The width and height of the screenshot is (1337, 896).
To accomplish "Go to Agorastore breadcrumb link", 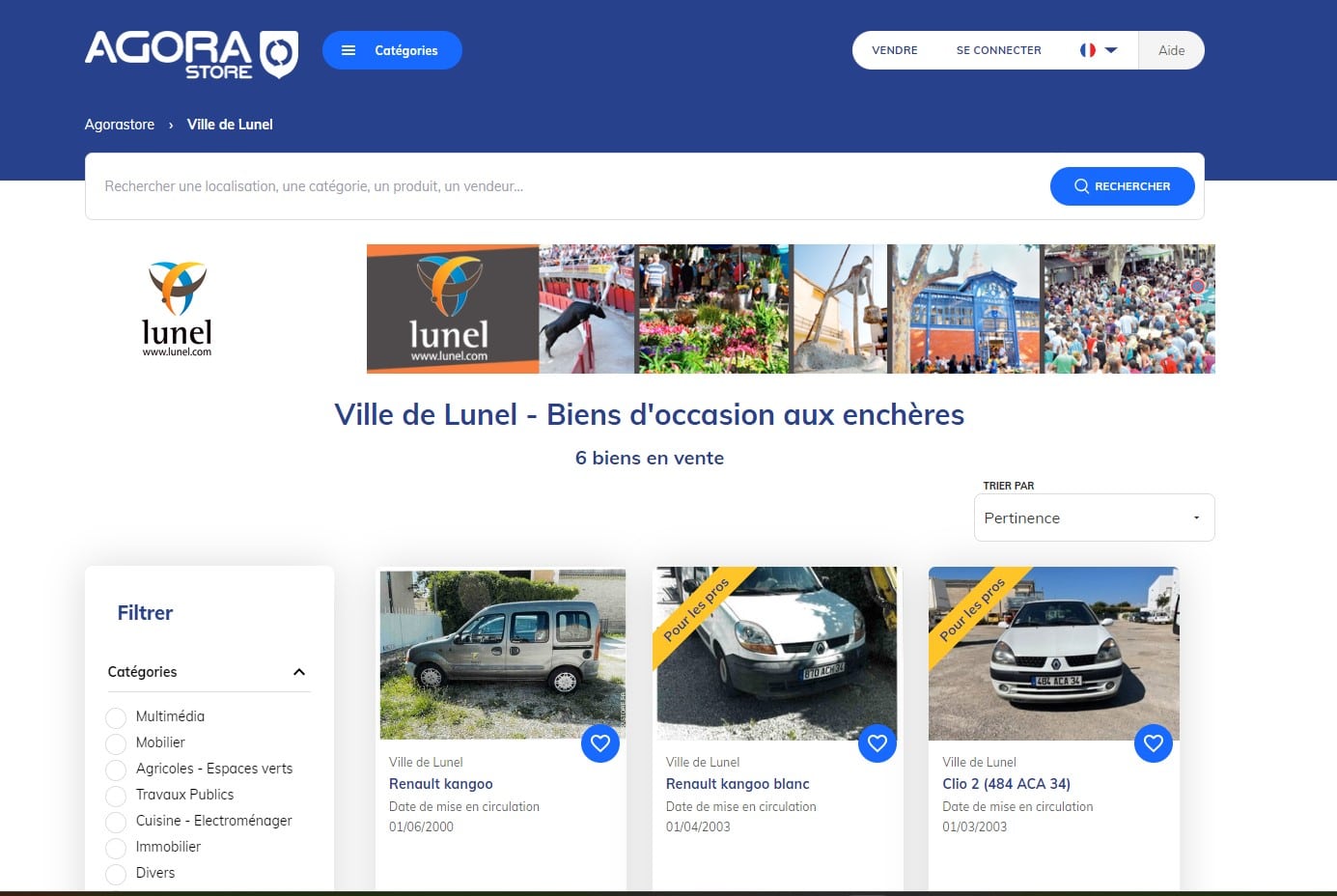I will 120,125.
